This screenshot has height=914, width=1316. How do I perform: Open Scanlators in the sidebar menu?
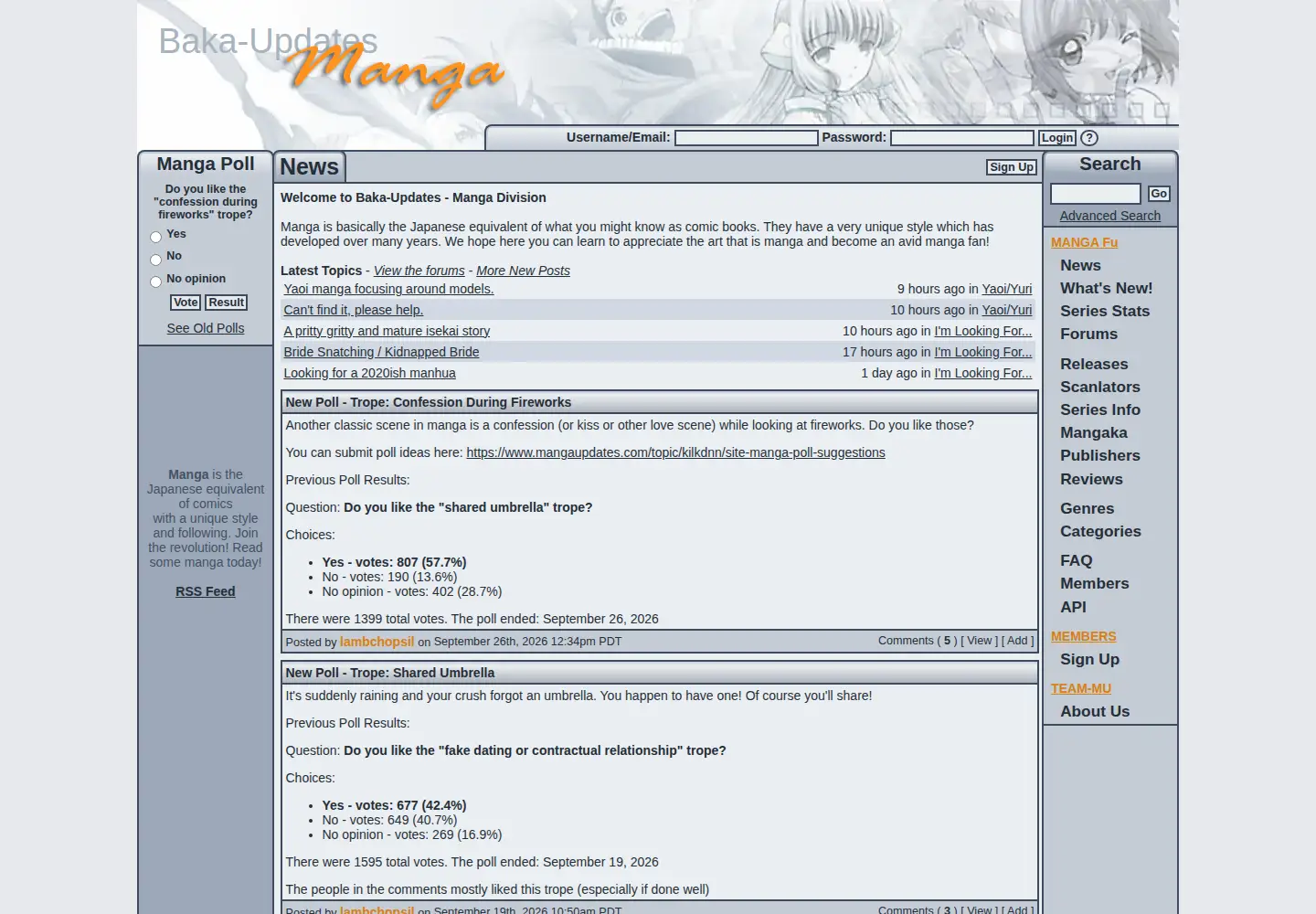coord(1100,387)
